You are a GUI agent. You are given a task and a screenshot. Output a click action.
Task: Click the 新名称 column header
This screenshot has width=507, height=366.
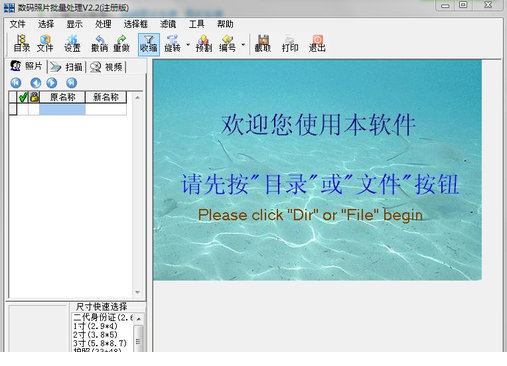point(106,97)
